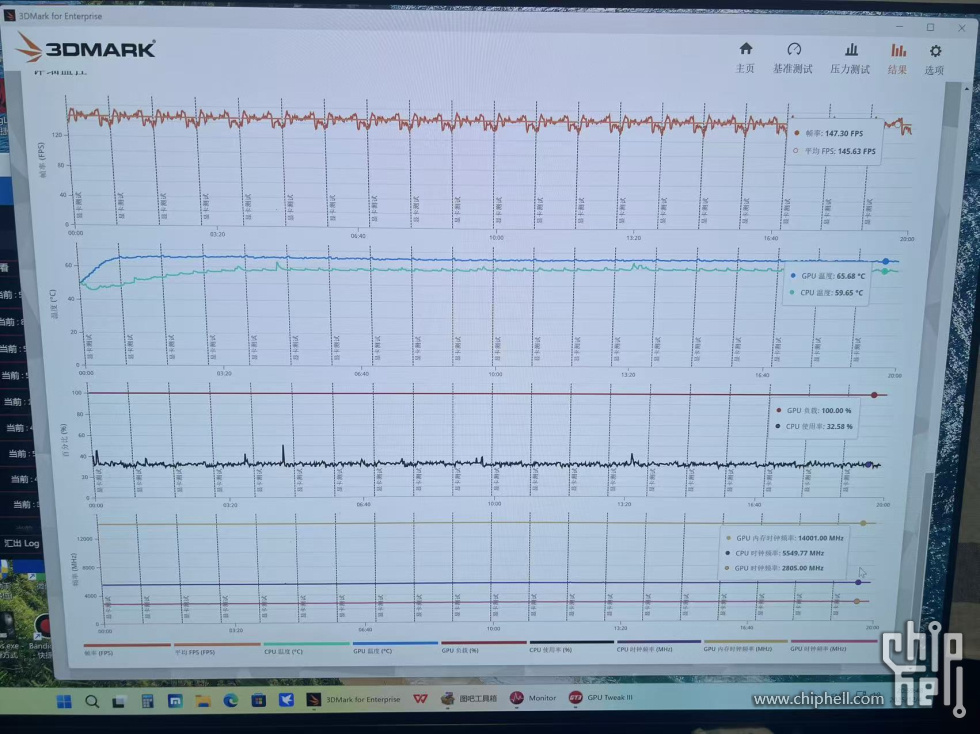Image resolution: width=980 pixels, height=734 pixels.
Task: Click the 3DMARK logo in header
Action: tap(86, 47)
